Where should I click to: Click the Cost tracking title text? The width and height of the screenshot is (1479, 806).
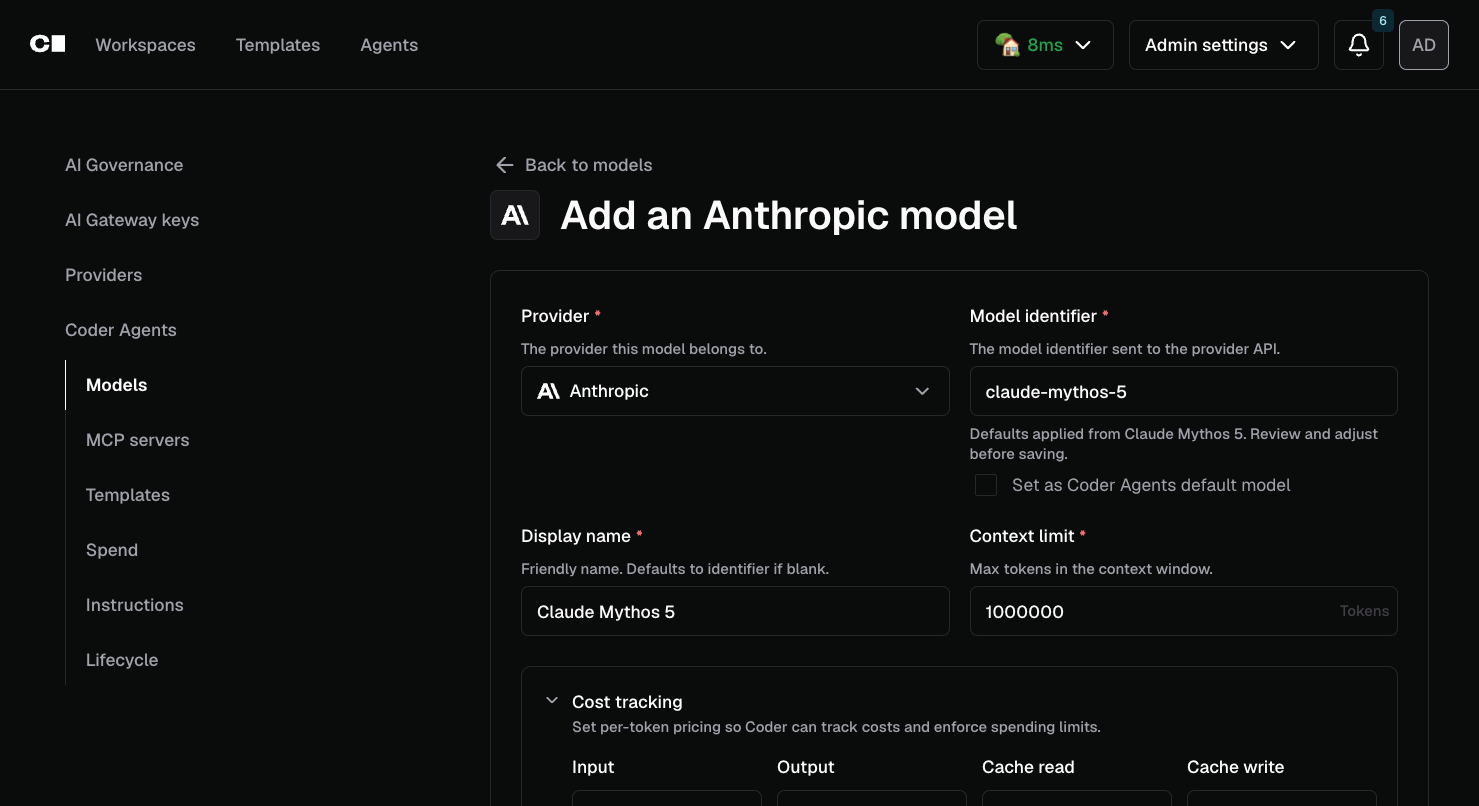click(x=627, y=702)
